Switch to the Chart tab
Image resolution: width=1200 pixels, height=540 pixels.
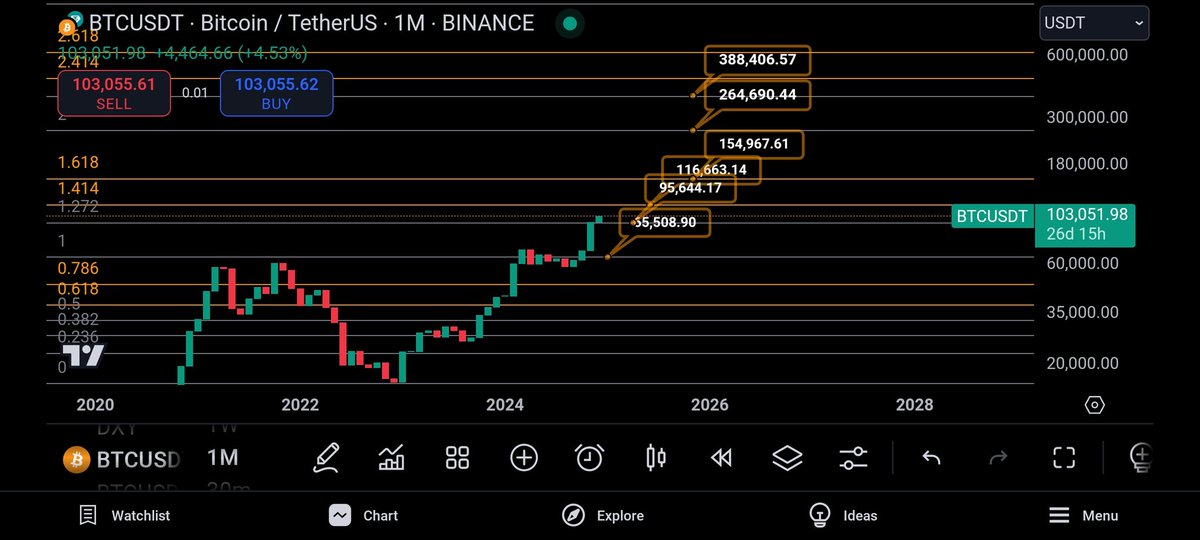[x=364, y=516]
